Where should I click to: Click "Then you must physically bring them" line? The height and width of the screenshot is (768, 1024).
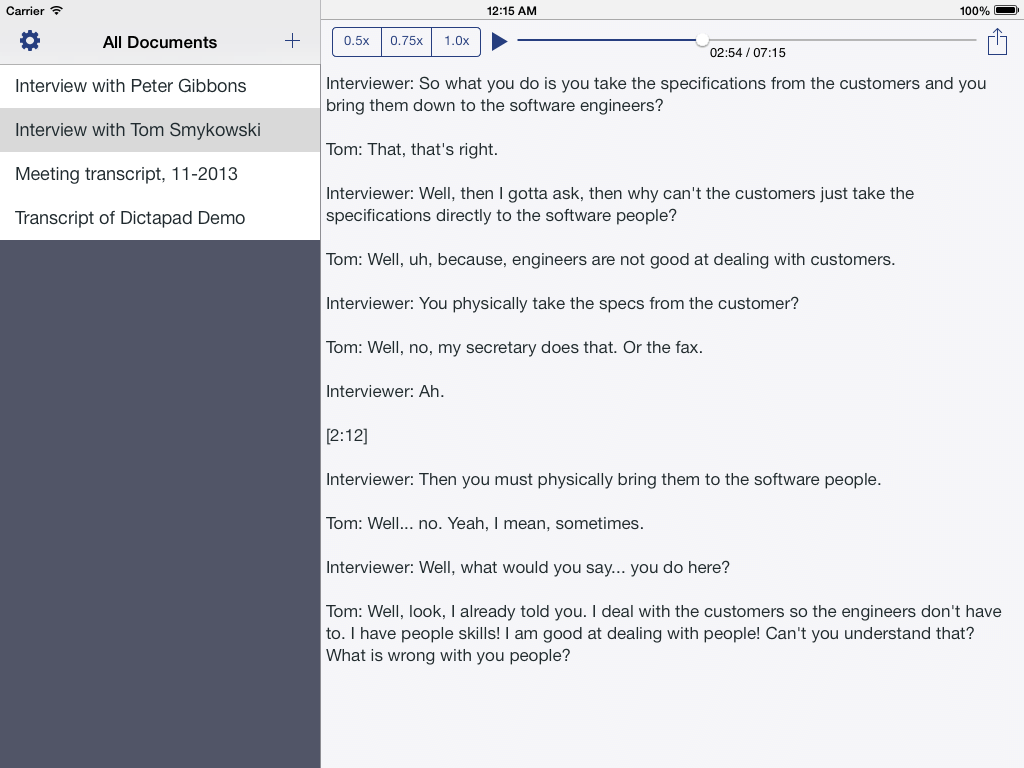(603, 479)
